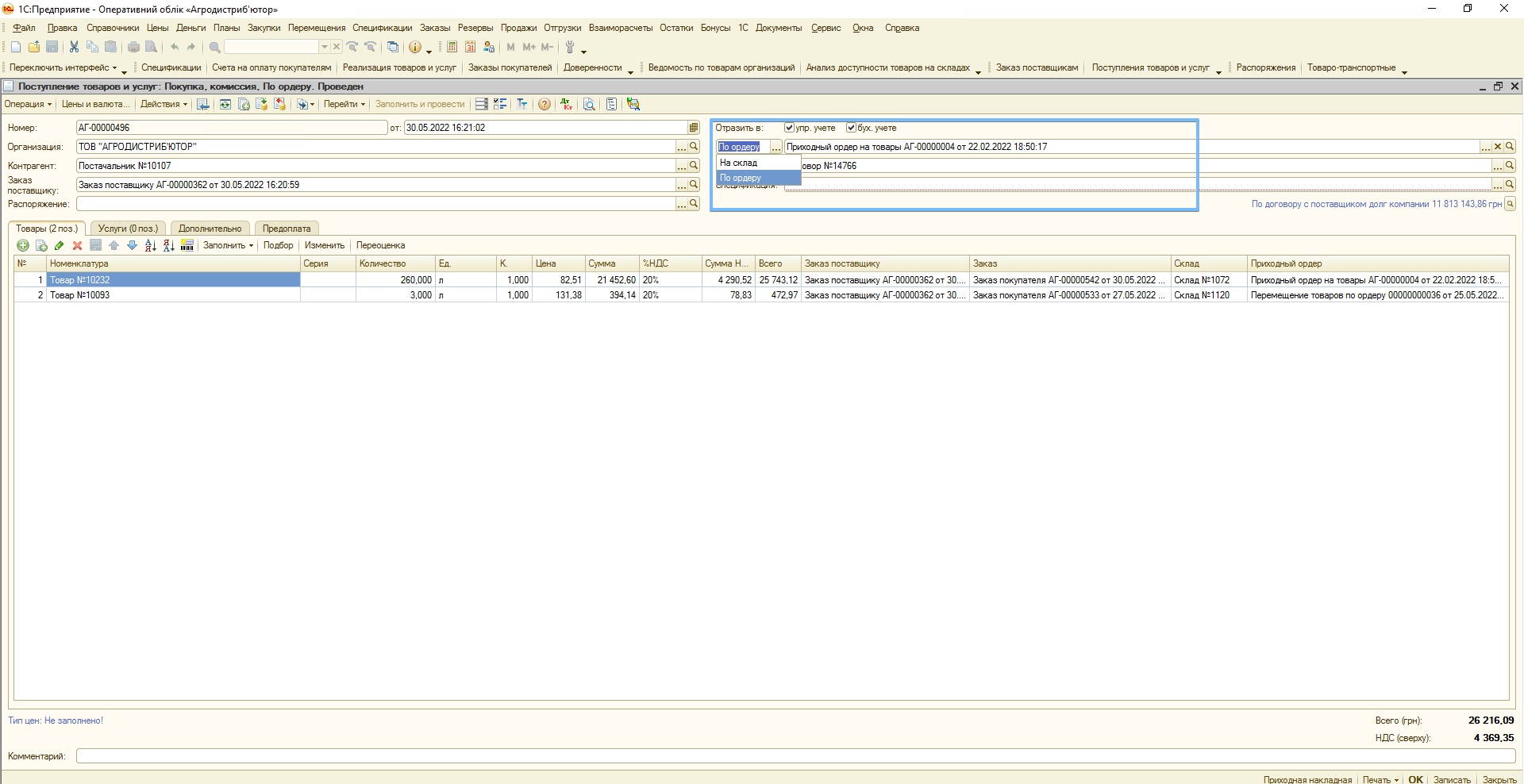Select the 'Товар №10093' table row
1524x784 pixels.
(173, 295)
